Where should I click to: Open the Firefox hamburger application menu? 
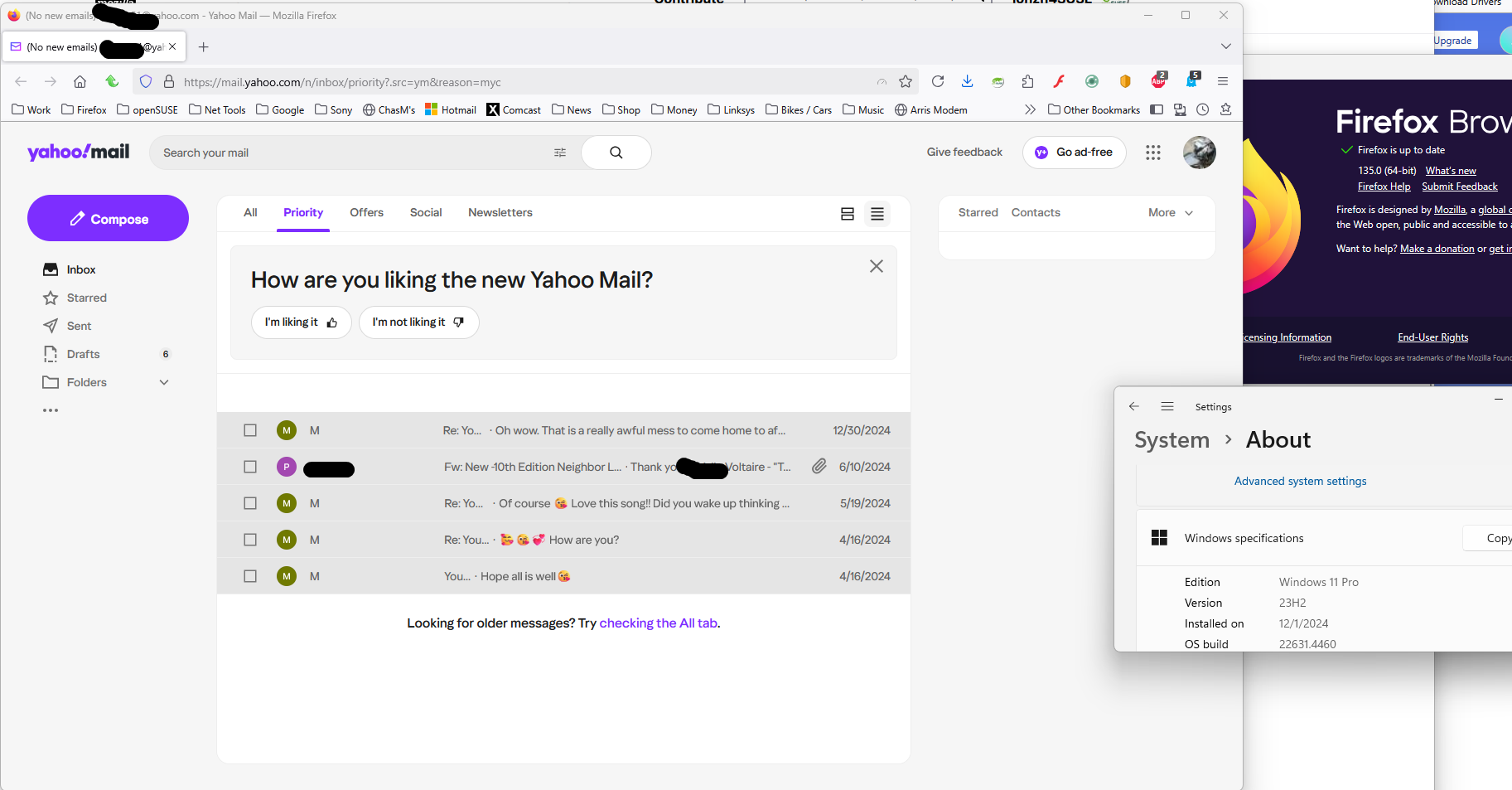point(1223,81)
